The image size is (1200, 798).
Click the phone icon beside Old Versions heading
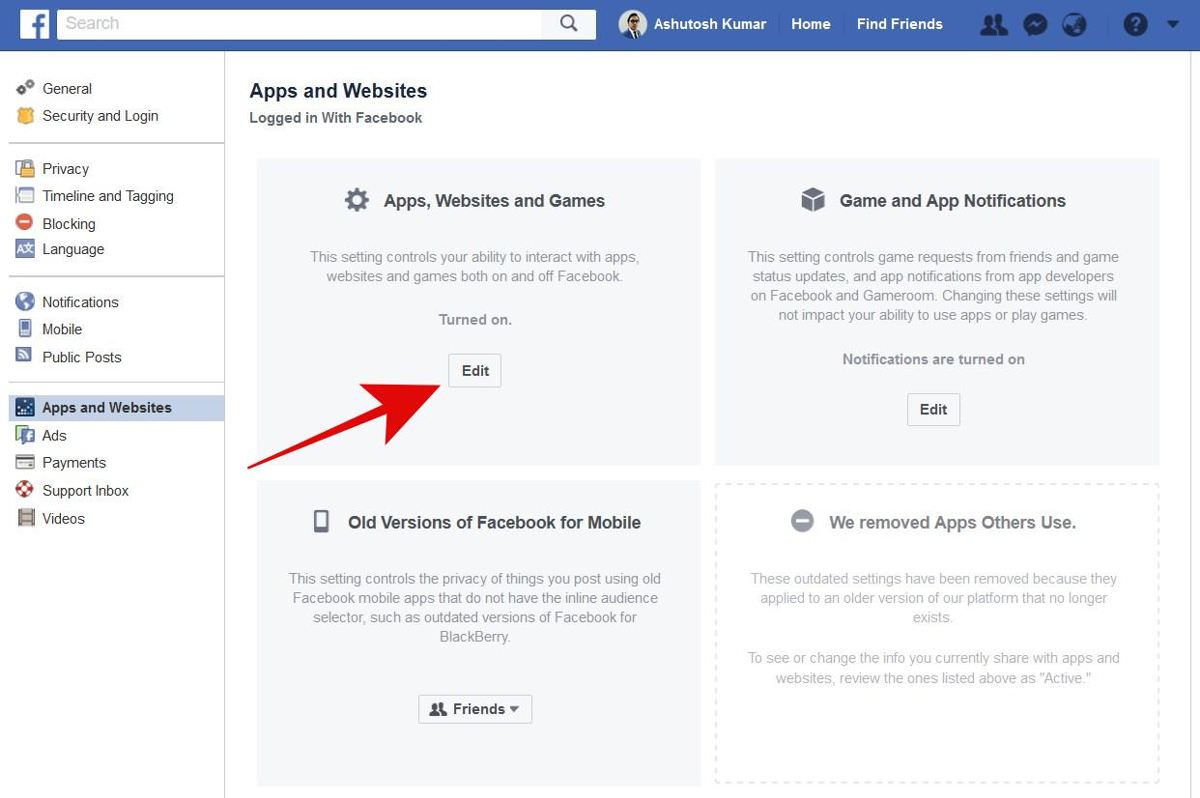[321, 521]
